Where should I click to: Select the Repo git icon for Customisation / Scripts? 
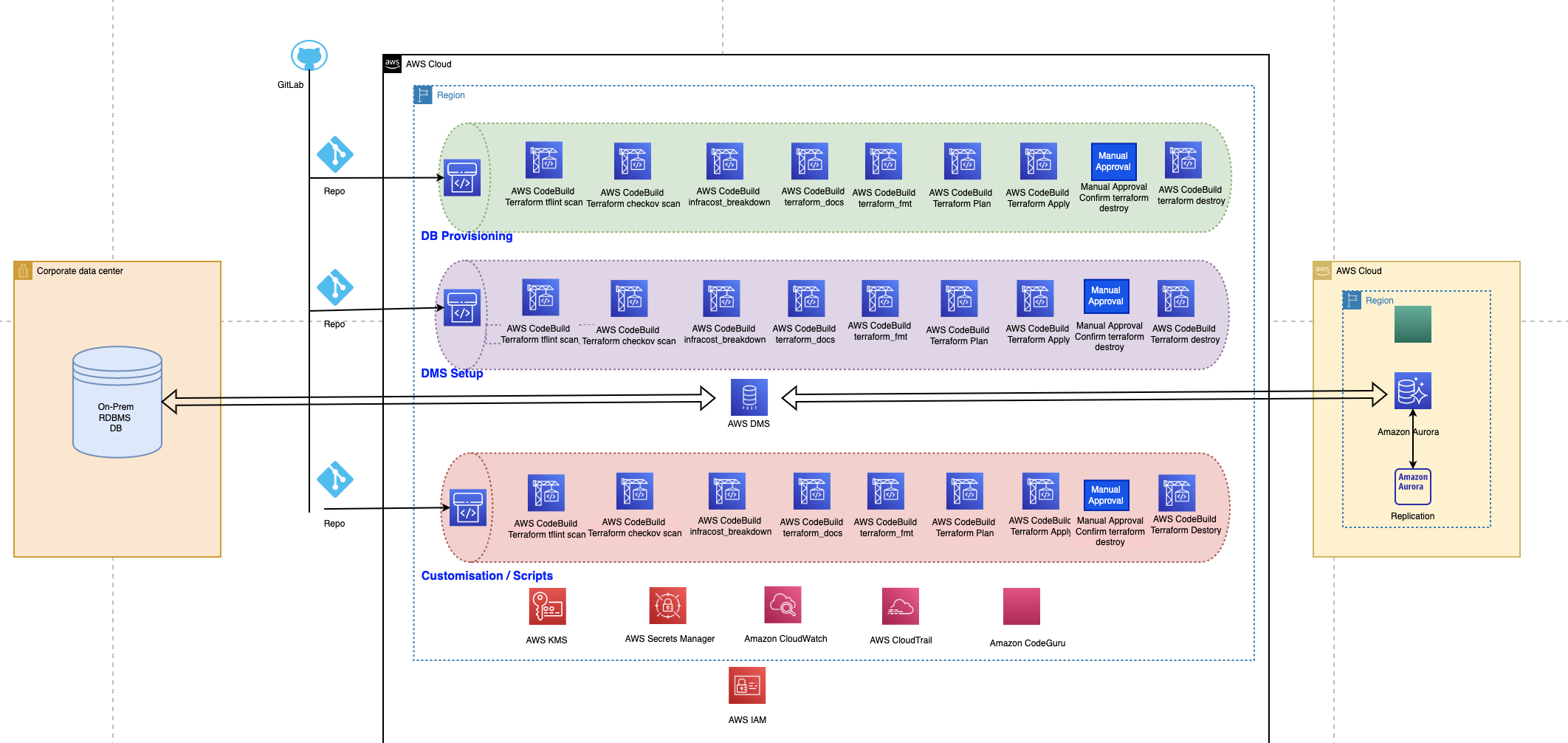[335, 479]
